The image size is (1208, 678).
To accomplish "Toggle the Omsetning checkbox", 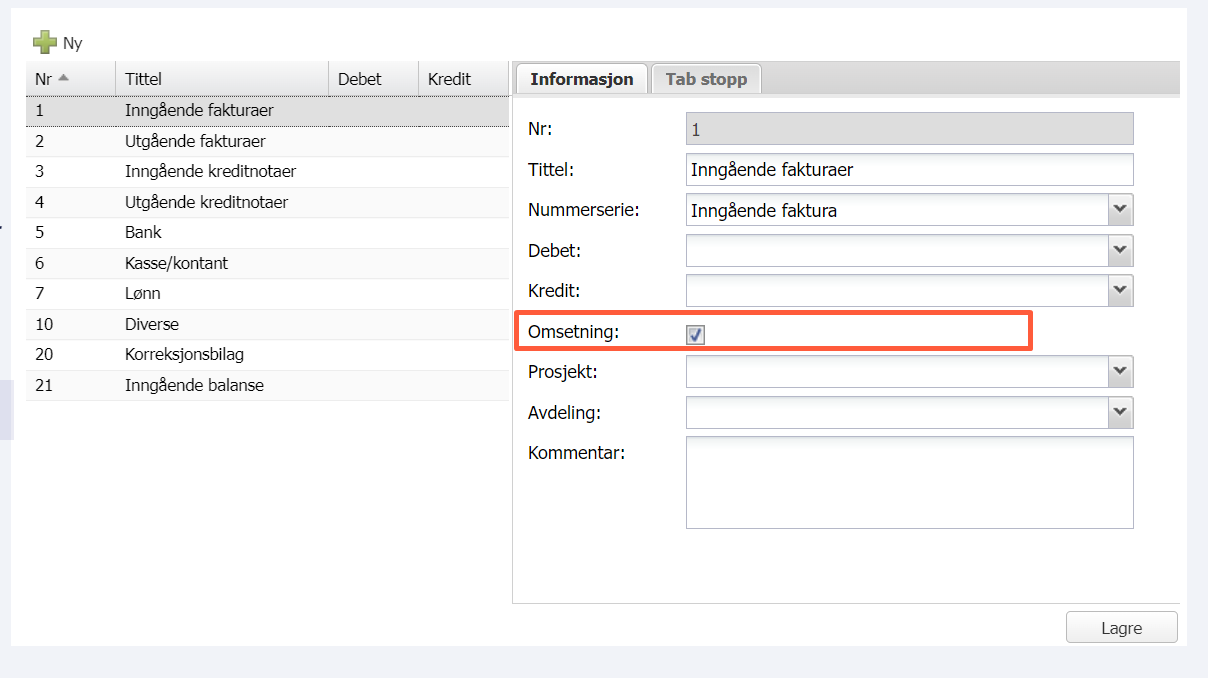I will tap(696, 335).
